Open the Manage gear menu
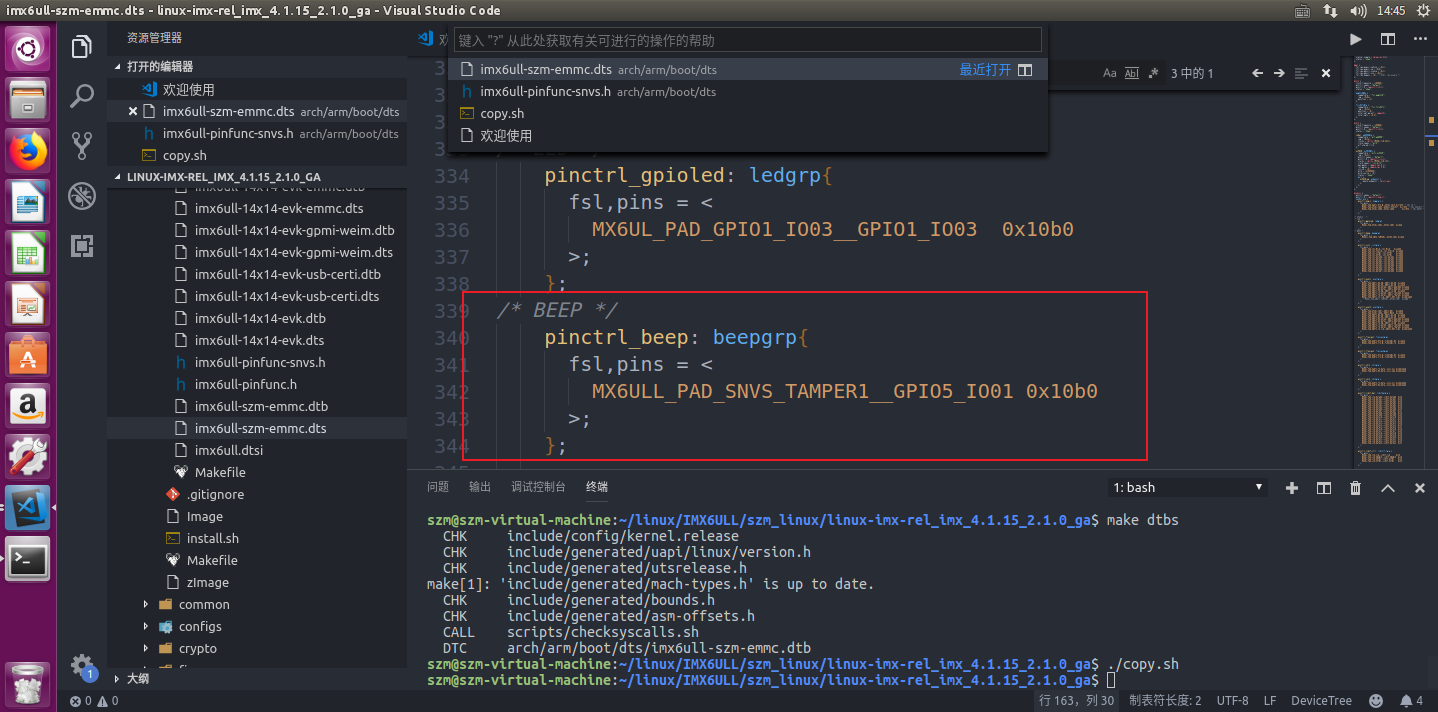The height and width of the screenshot is (712, 1438). pyautogui.click(x=82, y=666)
